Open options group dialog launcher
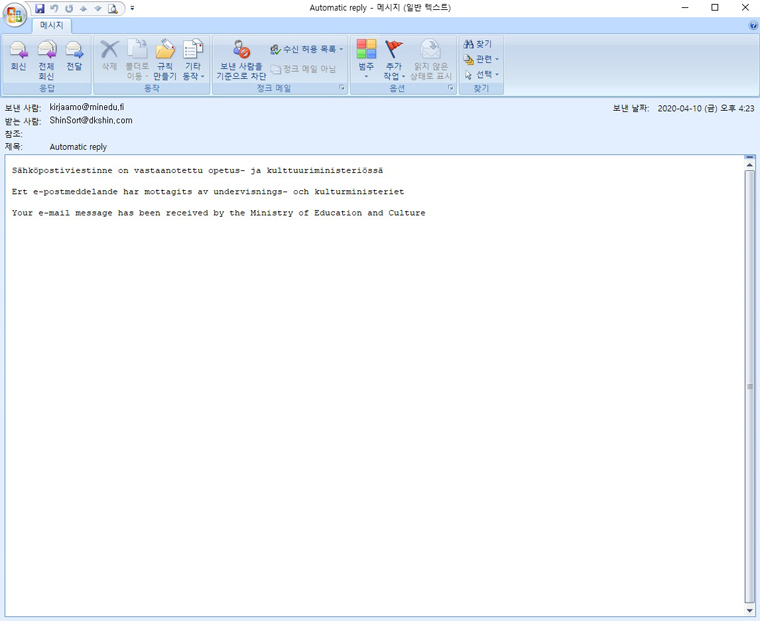 [450, 88]
